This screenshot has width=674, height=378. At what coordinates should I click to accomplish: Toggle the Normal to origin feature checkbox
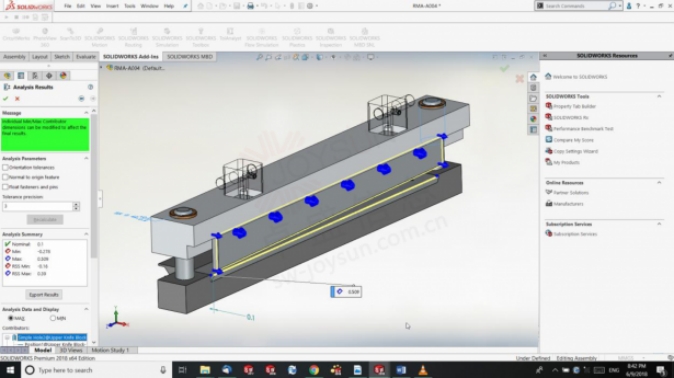pos(5,177)
